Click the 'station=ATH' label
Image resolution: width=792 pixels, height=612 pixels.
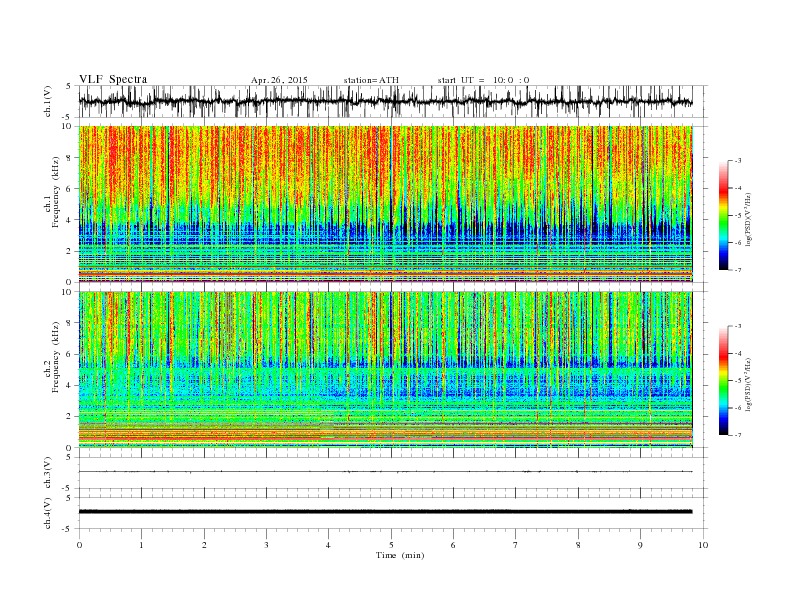pyautogui.click(x=371, y=80)
